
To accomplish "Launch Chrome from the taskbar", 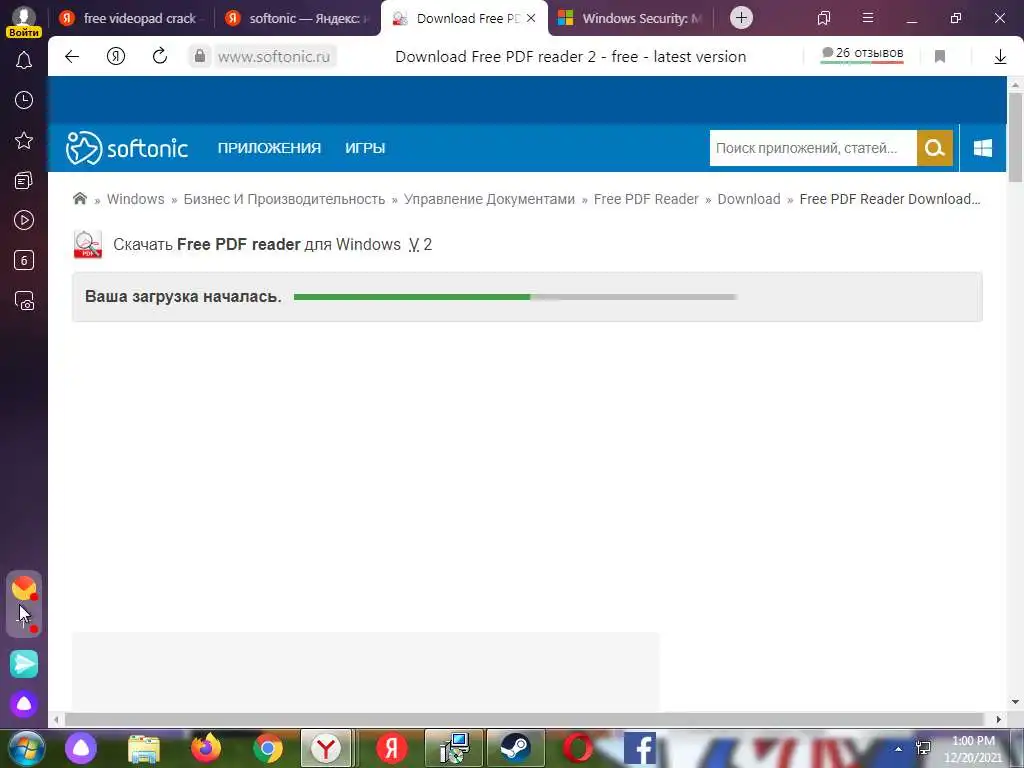I will pos(268,748).
